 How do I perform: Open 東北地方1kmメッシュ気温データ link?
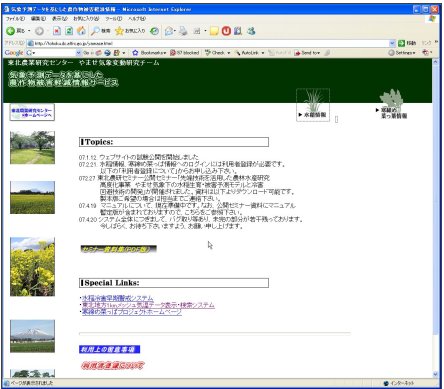148,305
